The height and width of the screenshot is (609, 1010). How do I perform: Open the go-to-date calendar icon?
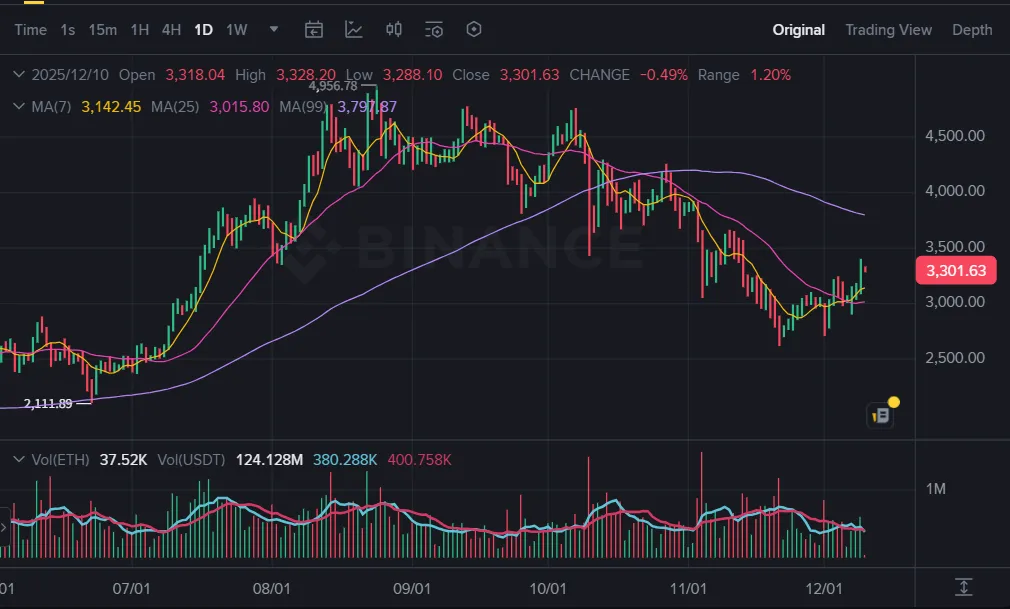[314, 30]
